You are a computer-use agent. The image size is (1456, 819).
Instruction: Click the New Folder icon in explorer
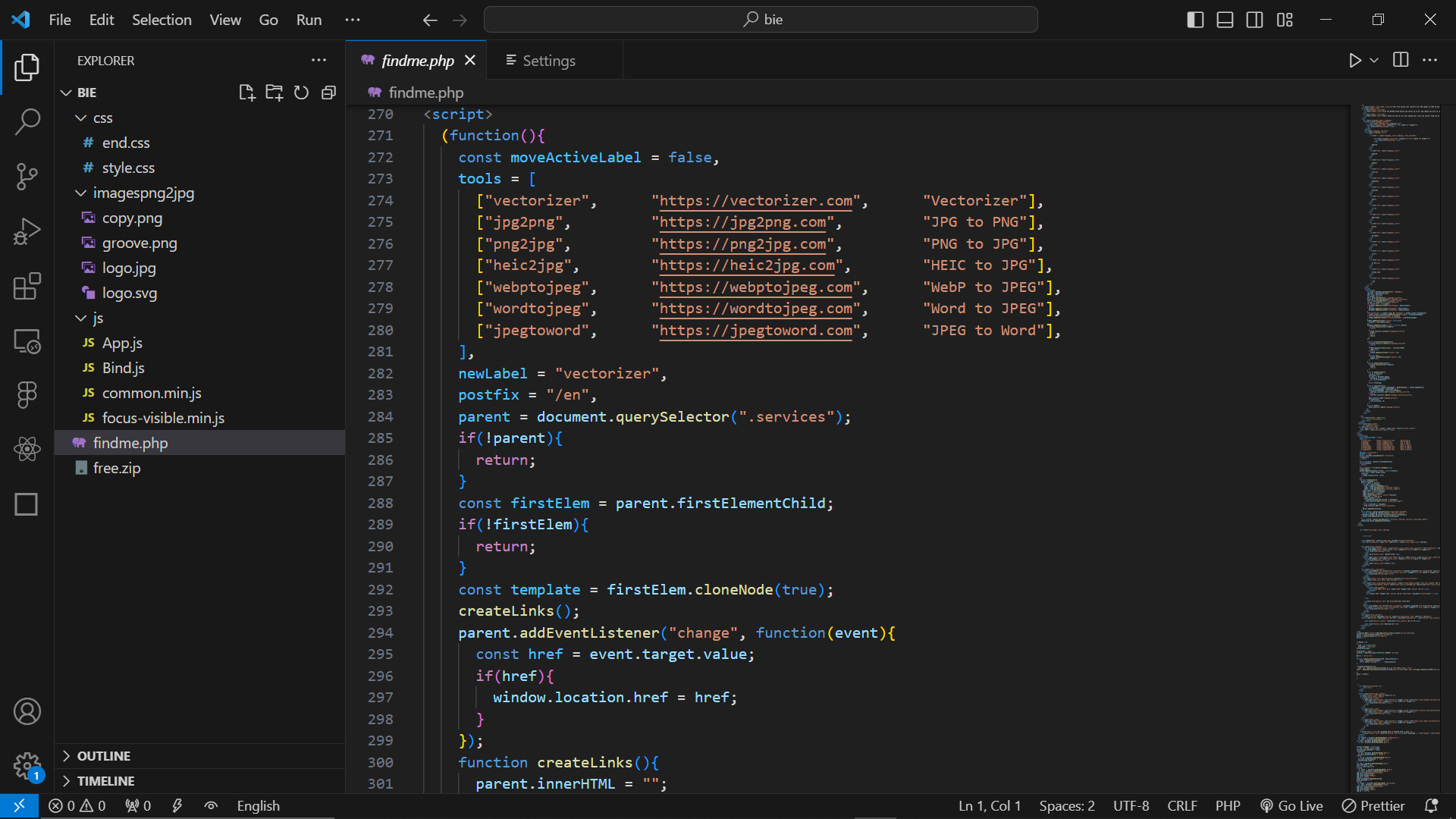click(x=274, y=93)
